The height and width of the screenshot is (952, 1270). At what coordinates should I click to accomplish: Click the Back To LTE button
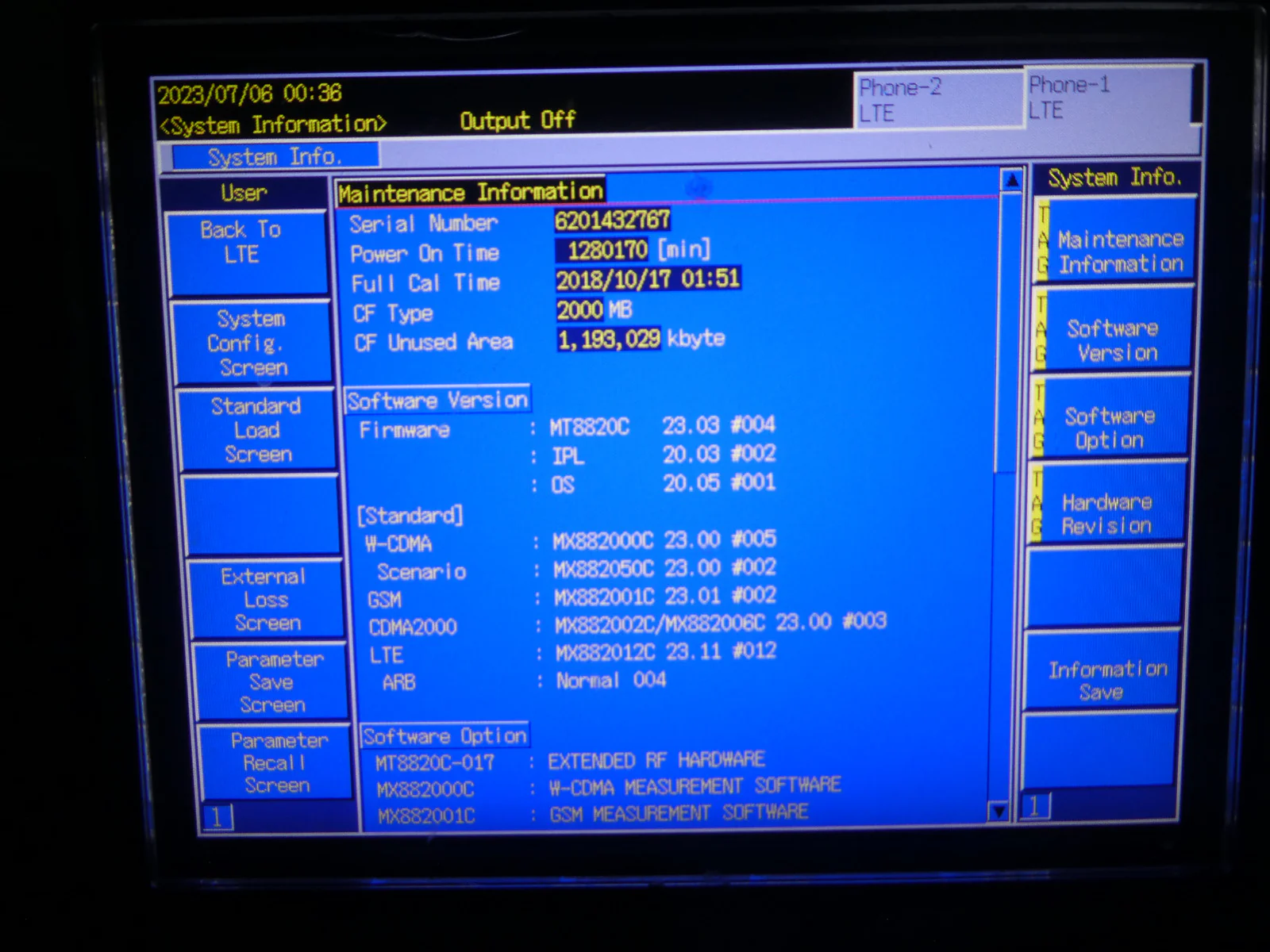[x=247, y=252]
